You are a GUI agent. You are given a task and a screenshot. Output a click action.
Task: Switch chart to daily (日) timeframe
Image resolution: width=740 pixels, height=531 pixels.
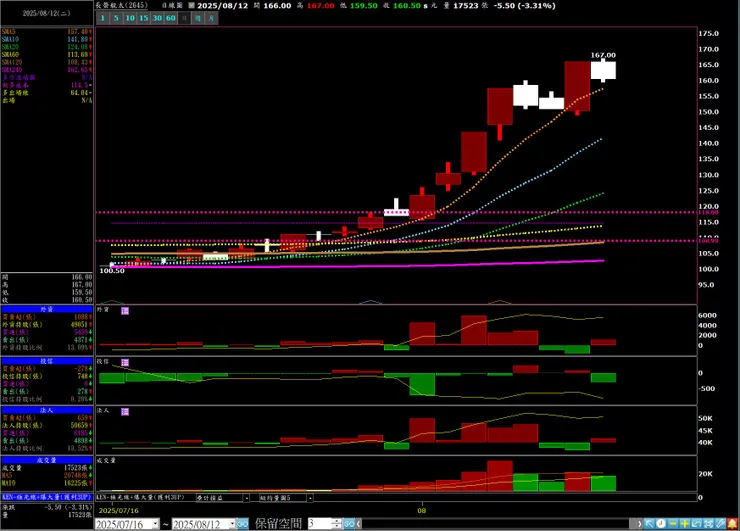click(185, 18)
